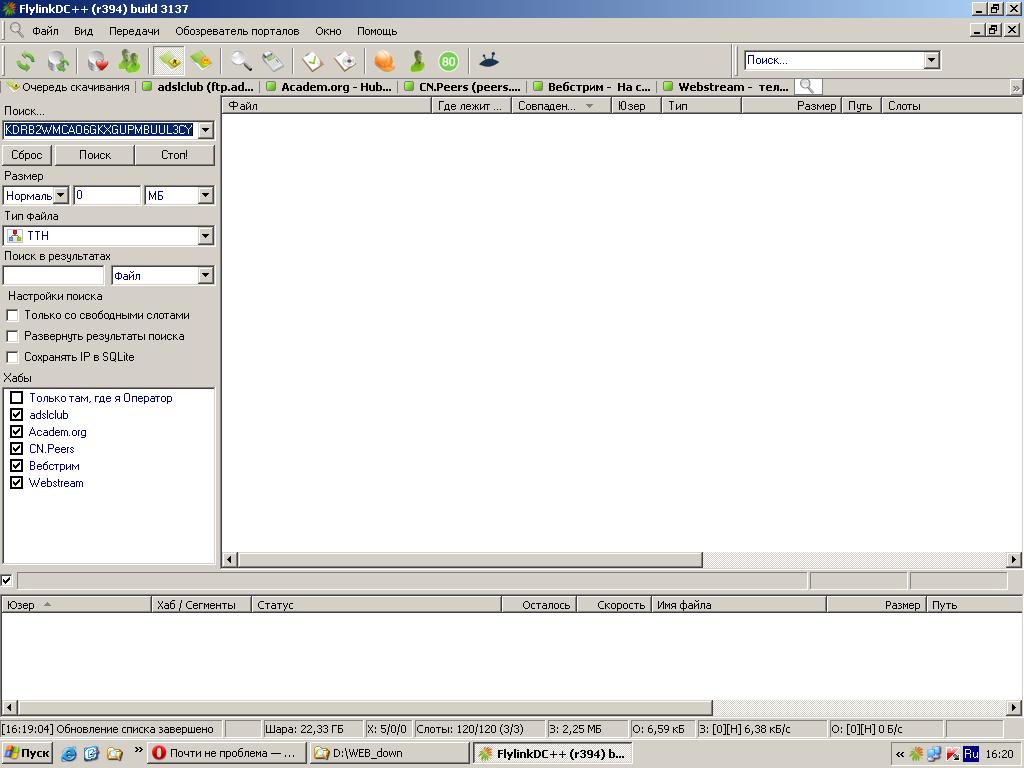Toggle 'Сохранять IP в SQLite' option
This screenshot has width=1024, height=768.
point(13,357)
